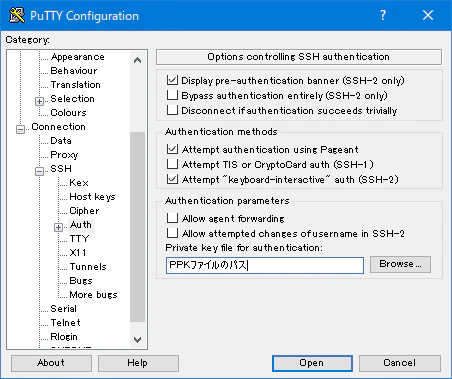Collapse the SSH tree node

tap(39, 171)
